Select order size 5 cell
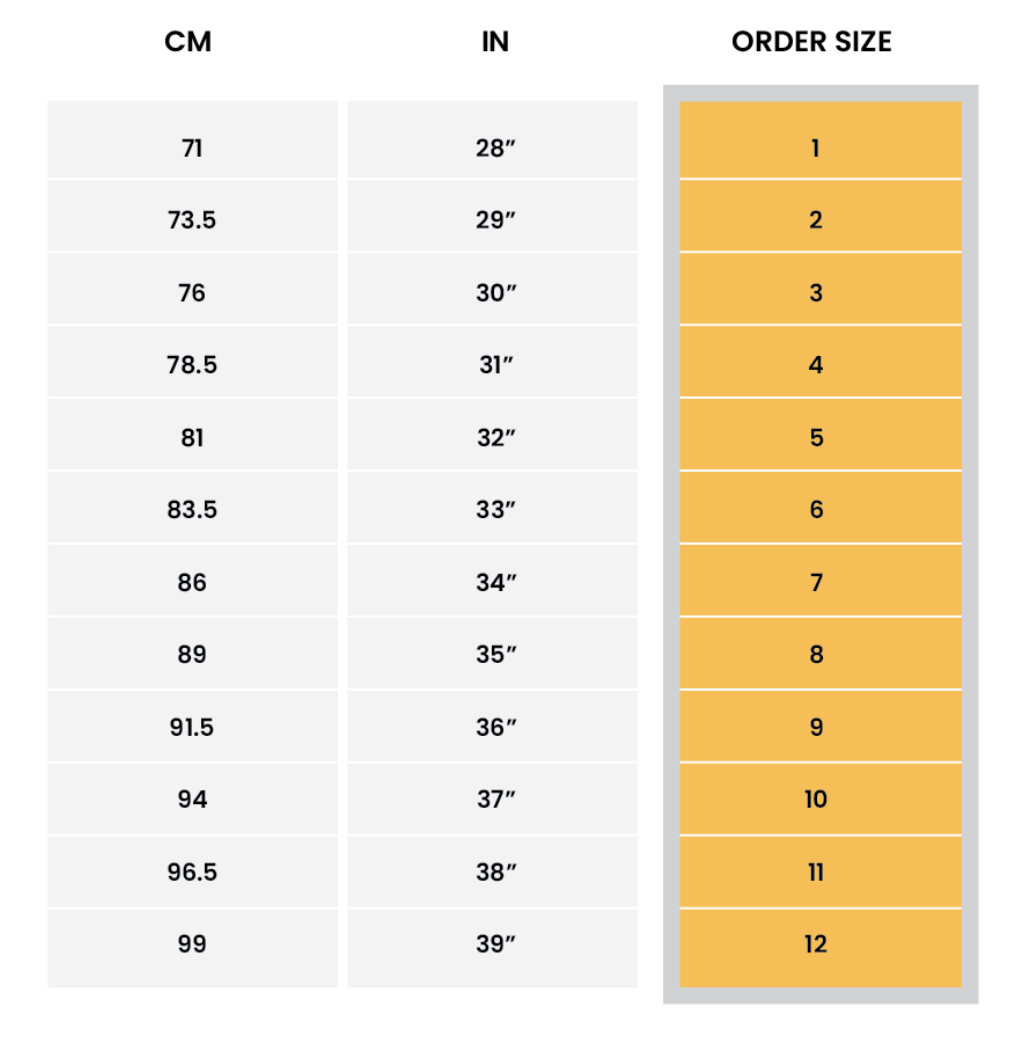The width and height of the screenshot is (1034, 1040). tap(816, 438)
